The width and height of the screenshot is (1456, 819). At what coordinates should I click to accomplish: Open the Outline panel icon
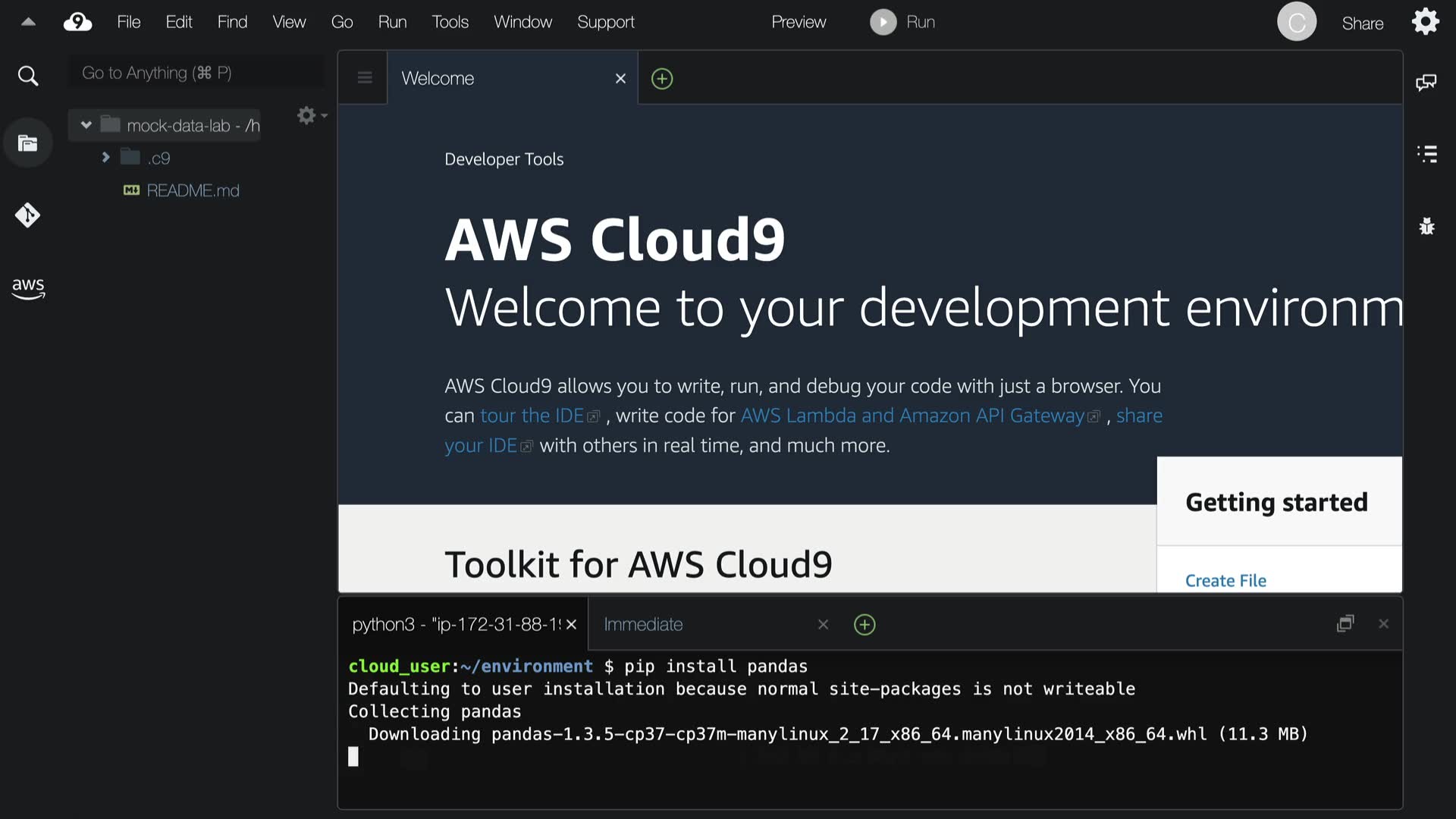1427,154
